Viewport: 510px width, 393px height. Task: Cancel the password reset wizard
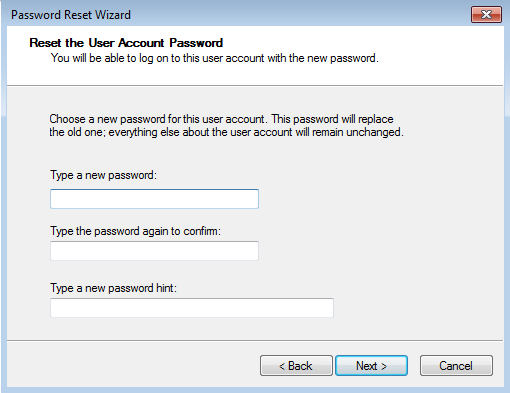point(456,366)
